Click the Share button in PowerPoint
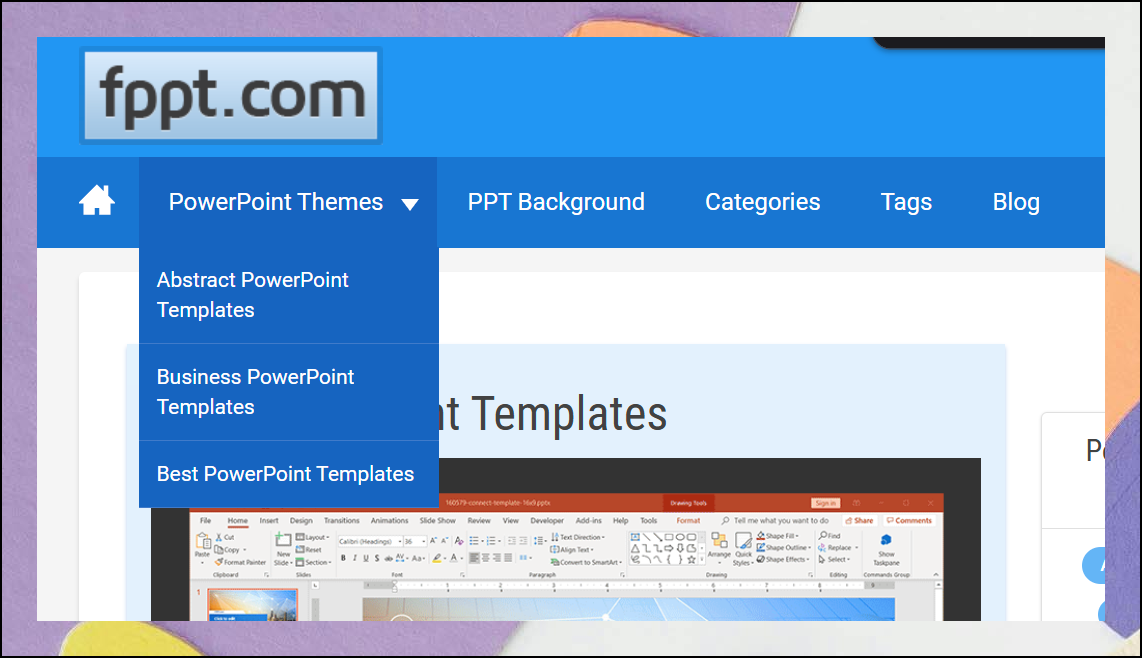Viewport: 1142px width, 658px height. tap(859, 520)
